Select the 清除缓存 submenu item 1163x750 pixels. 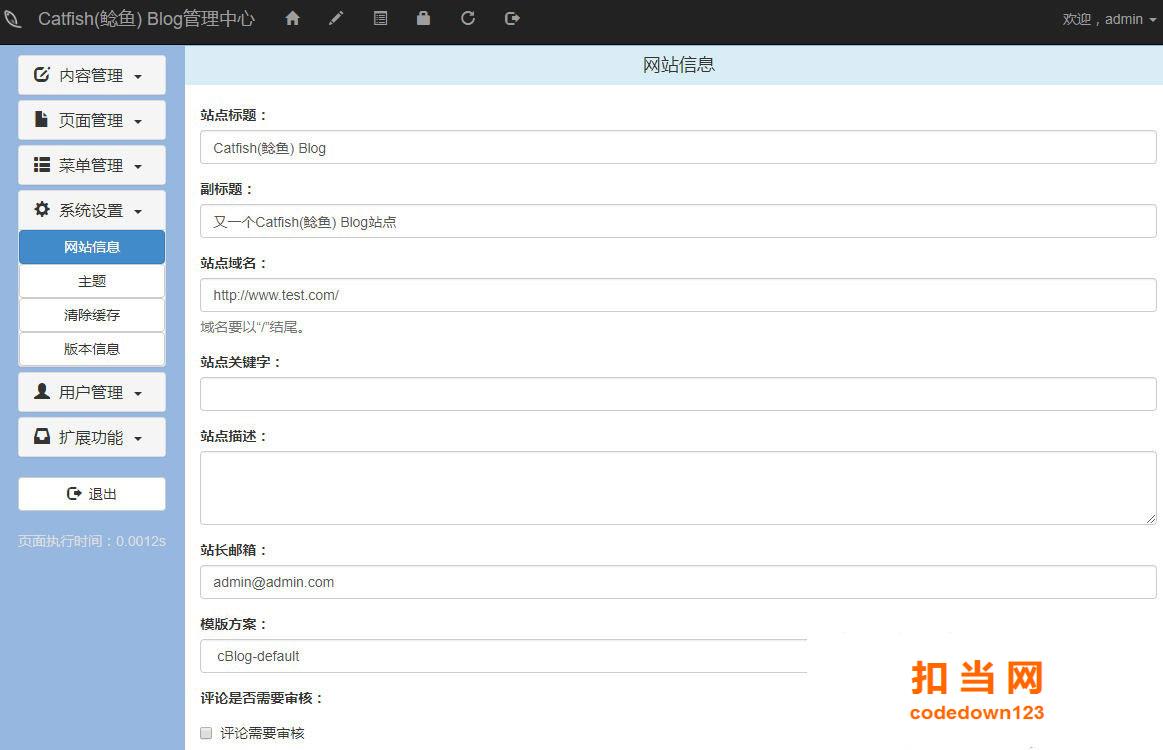click(92, 315)
